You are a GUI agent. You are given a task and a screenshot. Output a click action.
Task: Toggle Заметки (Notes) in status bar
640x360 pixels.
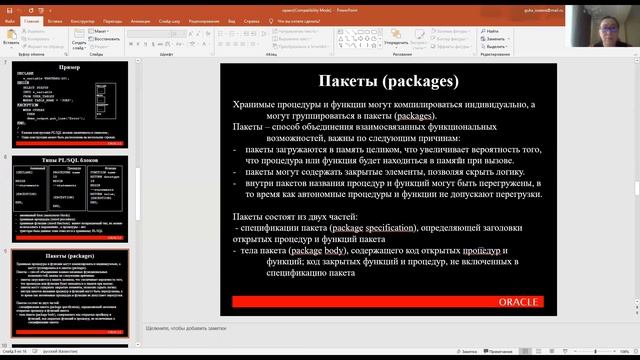[x=467, y=351]
